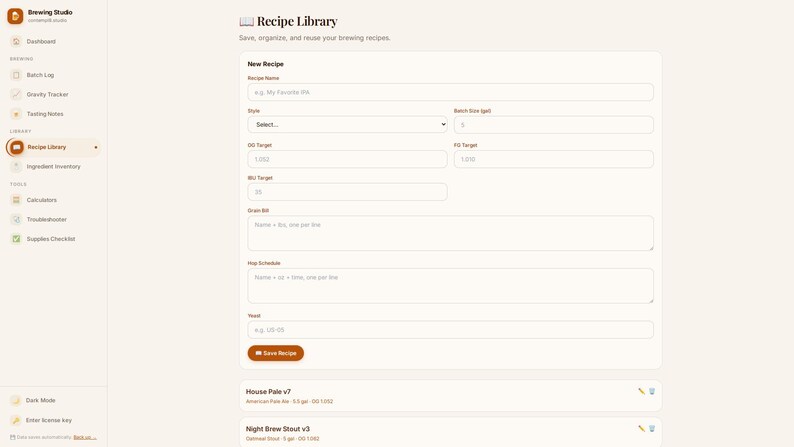Select Recipe Library in sidebar
The height and width of the screenshot is (447, 794).
tap(53, 147)
